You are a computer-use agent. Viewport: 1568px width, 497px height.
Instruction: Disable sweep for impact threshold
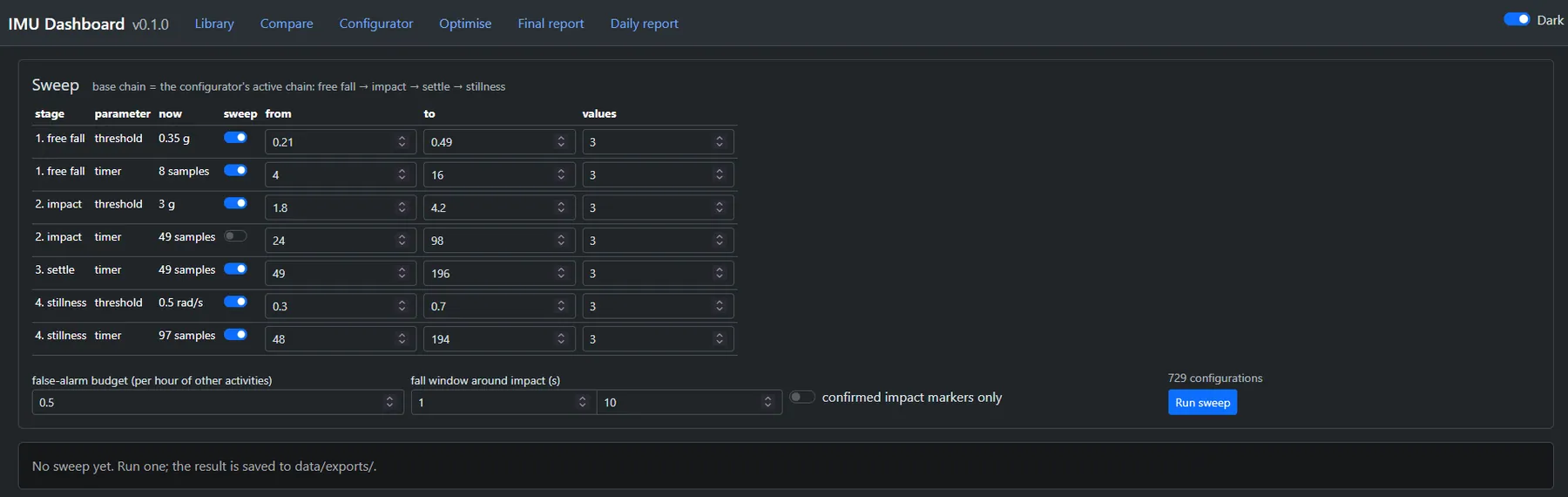pyautogui.click(x=235, y=203)
